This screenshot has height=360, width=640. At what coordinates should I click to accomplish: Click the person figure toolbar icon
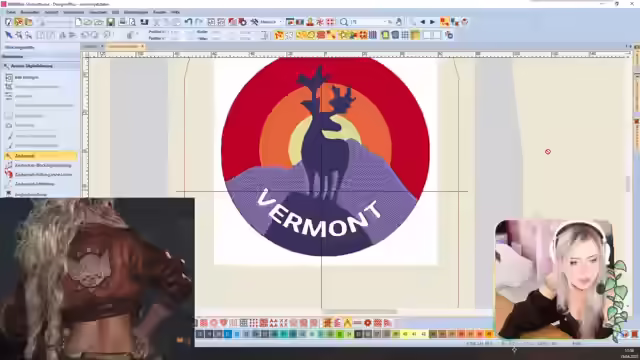point(310,22)
